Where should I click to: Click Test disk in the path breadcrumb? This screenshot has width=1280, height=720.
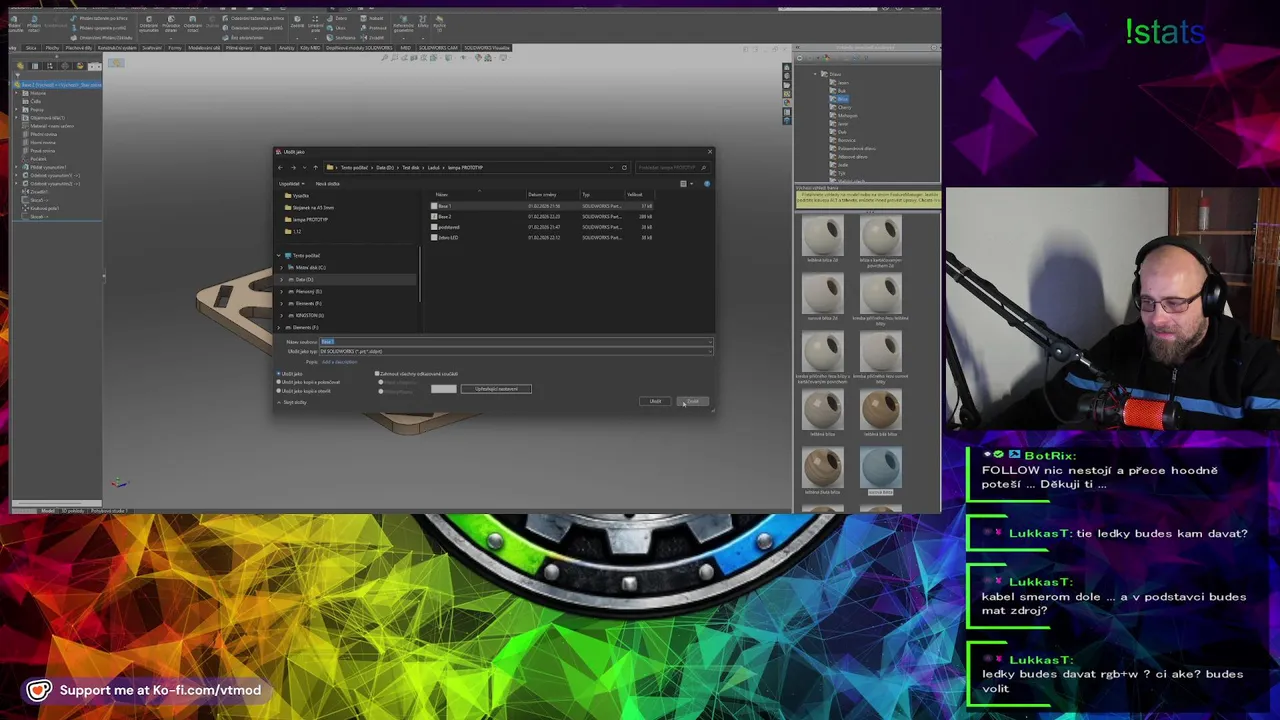coord(410,167)
